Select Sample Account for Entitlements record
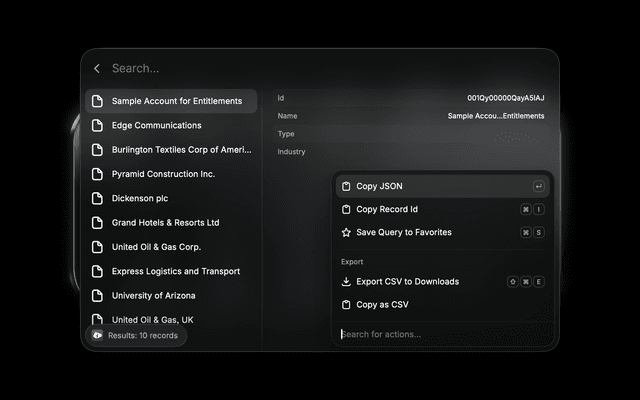 [x=171, y=101]
